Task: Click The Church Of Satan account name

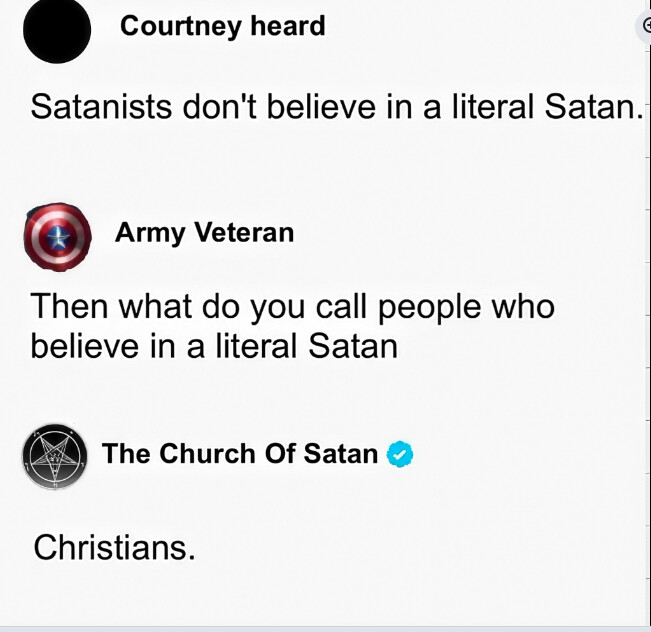Action: [240, 454]
